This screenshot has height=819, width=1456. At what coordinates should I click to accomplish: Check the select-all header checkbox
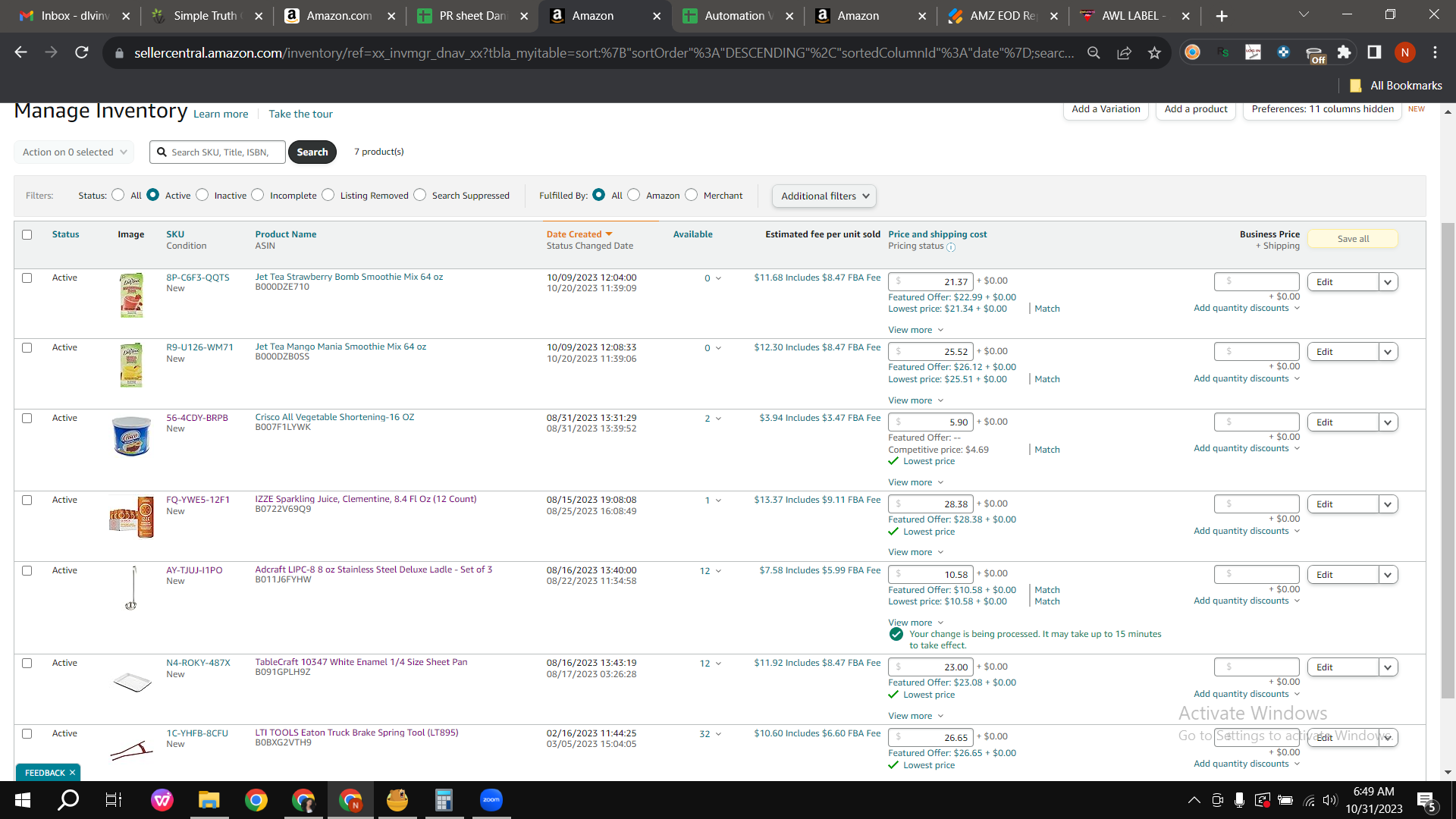pyautogui.click(x=27, y=234)
